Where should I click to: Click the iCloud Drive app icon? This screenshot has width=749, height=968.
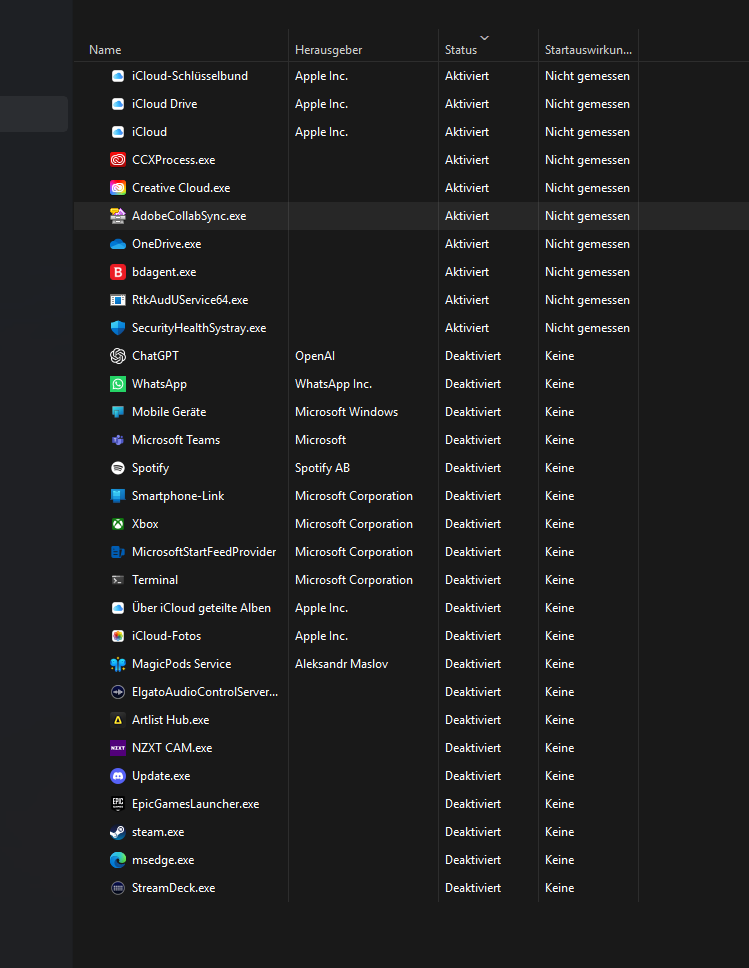tap(118, 104)
